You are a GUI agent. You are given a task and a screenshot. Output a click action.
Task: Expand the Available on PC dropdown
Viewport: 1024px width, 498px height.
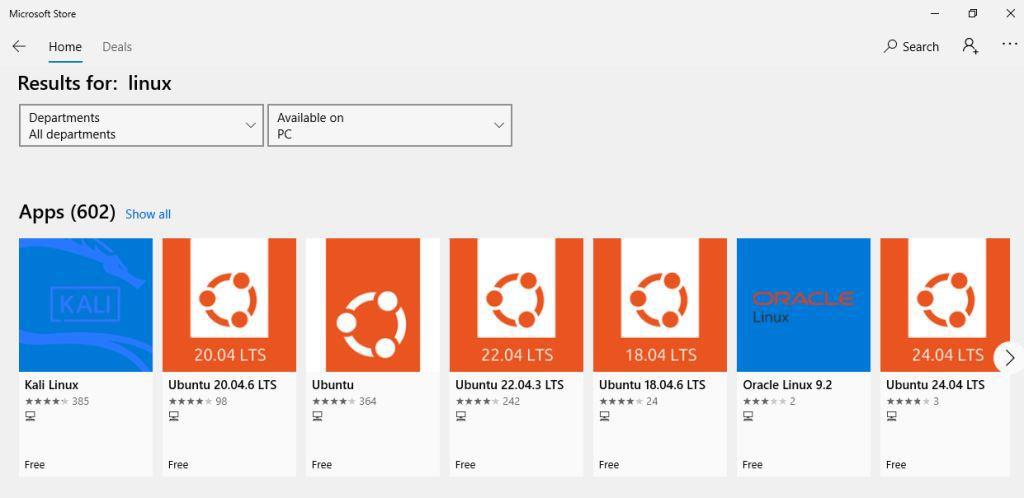pyautogui.click(x=390, y=125)
